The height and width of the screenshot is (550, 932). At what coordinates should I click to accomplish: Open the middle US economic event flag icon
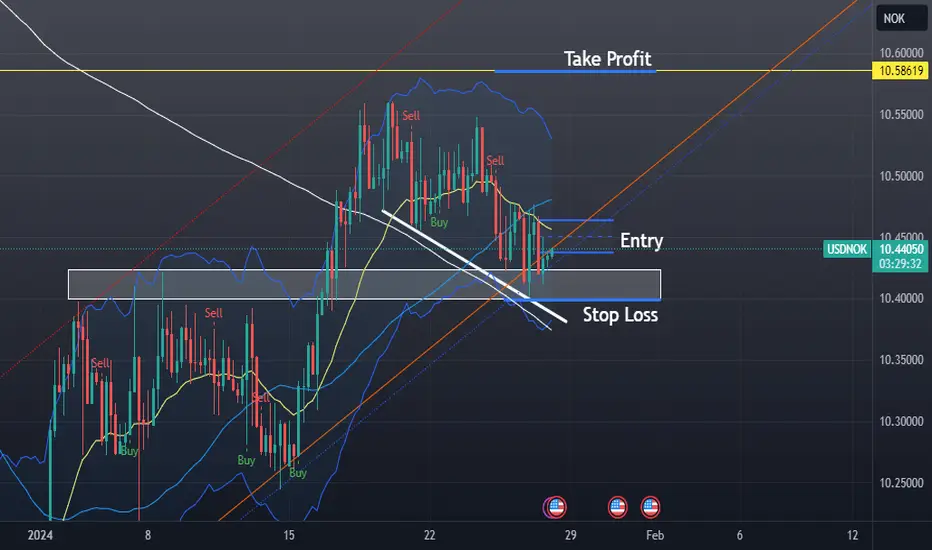tap(618, 507)
